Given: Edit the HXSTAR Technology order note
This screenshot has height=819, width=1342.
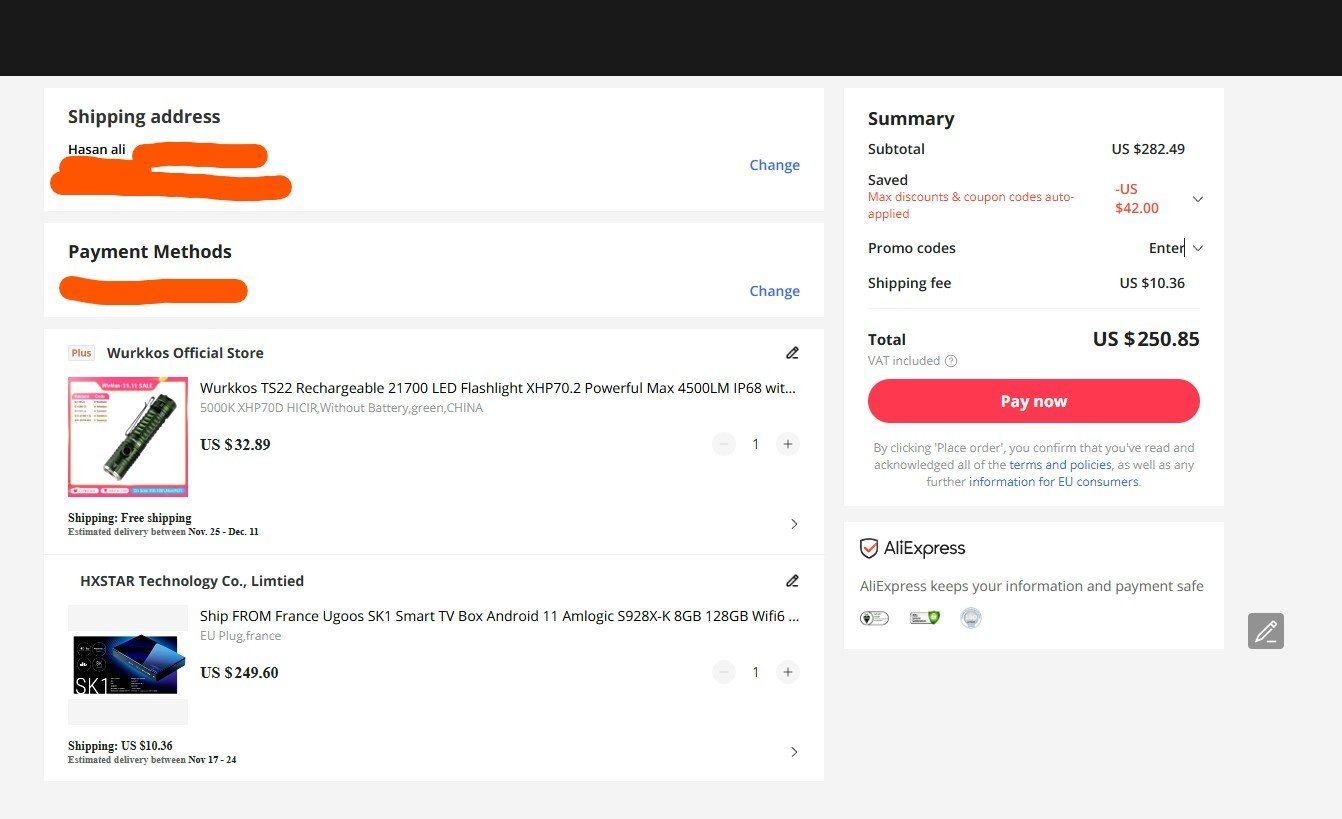Looking at the screenshot, I should (x=792, y=581).
